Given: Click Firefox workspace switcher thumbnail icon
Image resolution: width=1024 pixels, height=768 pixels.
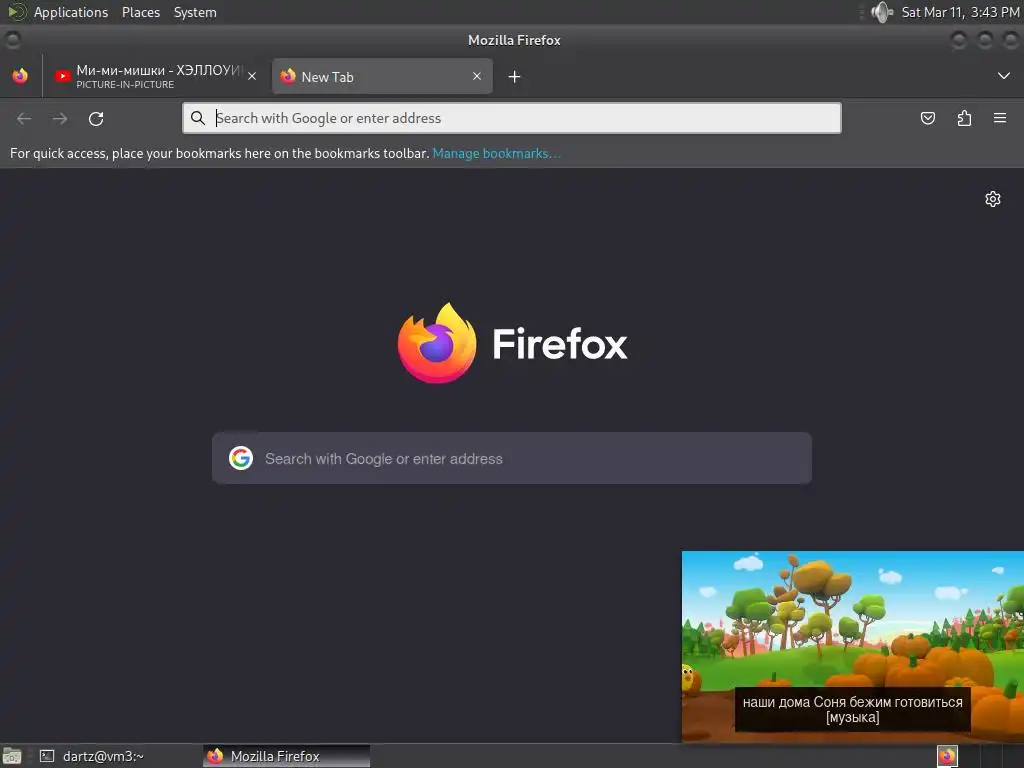Looking at the screenshot, I should click(947, 756).
